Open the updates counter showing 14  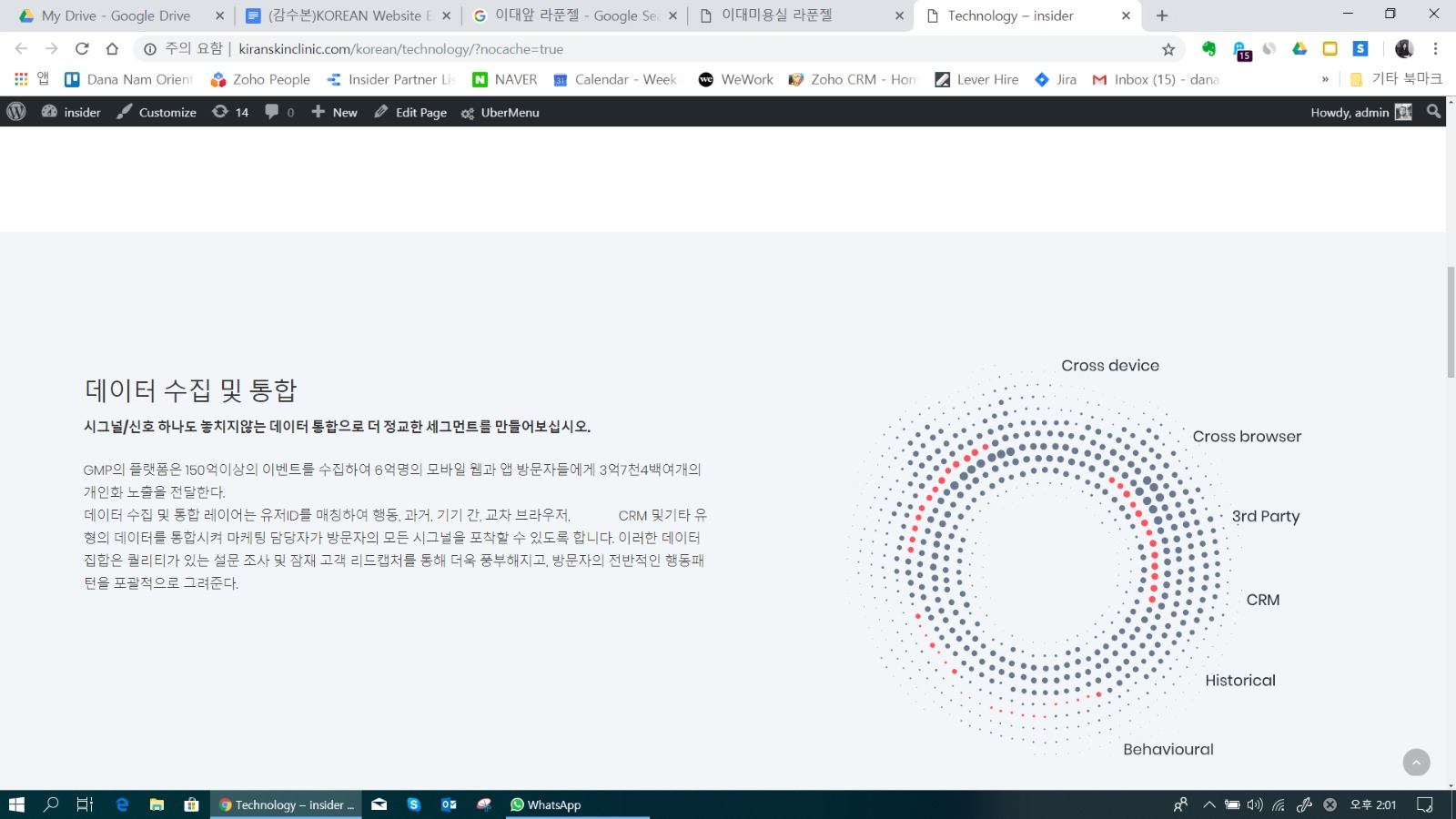click(230, 112)
